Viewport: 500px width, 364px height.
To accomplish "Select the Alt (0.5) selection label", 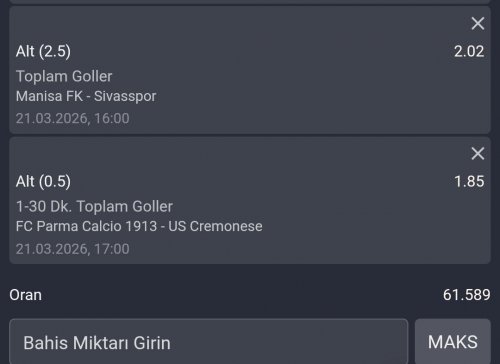I will point(43,182).
